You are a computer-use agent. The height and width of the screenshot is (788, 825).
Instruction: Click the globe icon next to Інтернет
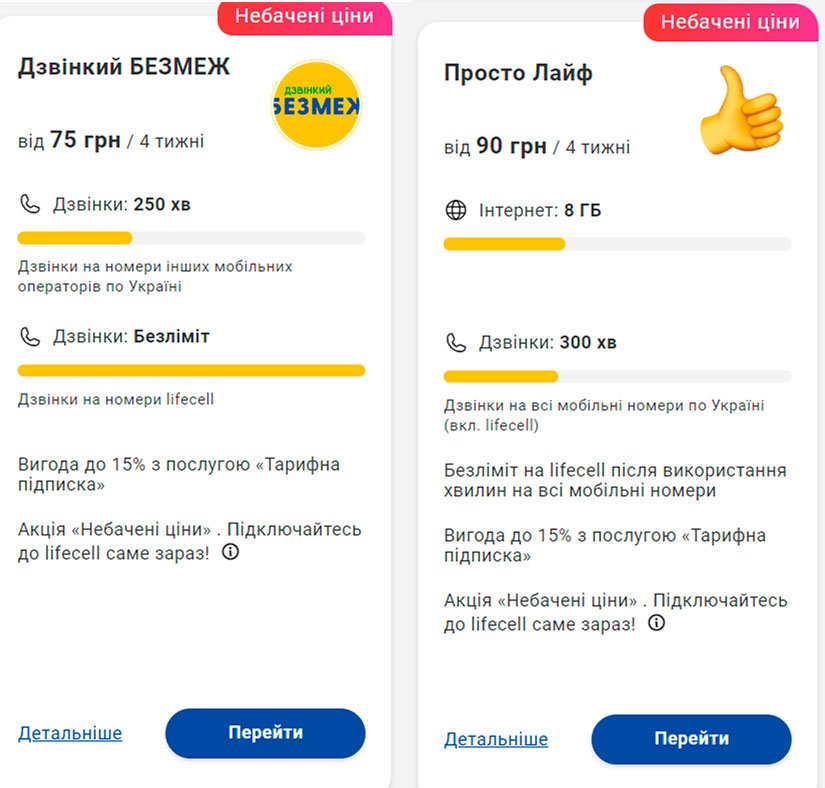456,211
